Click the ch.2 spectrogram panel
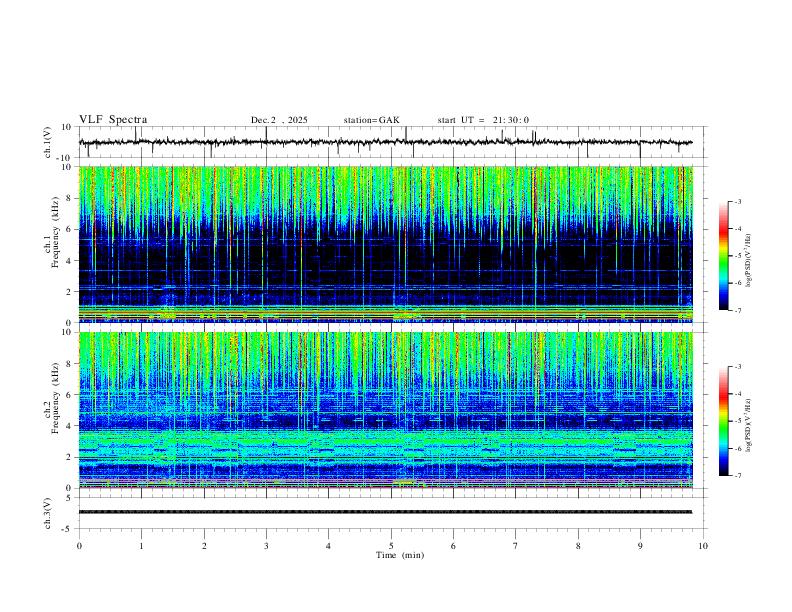The image size is (792, 612). (385, 410)
